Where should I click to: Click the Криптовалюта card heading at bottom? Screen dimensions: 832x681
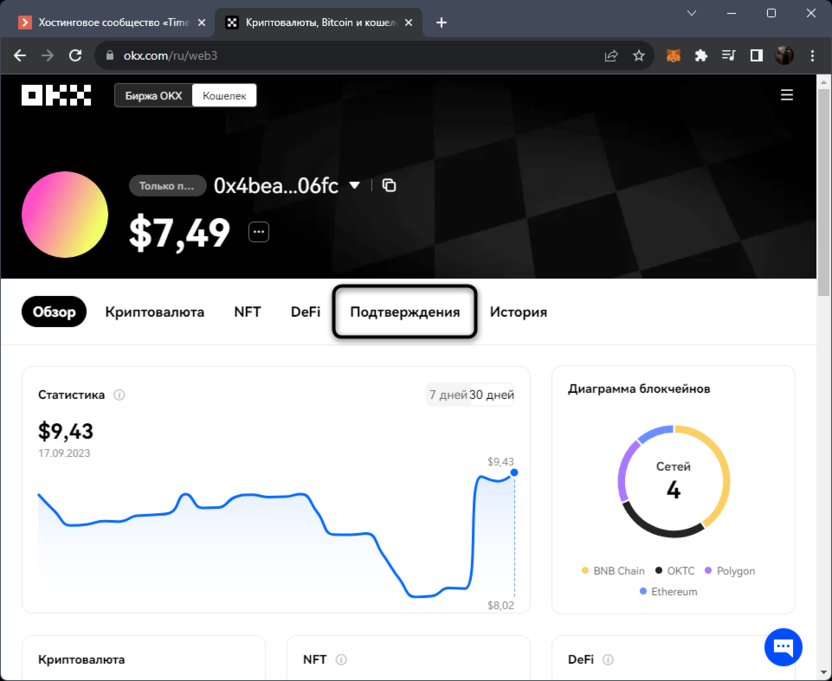point(81,659)
